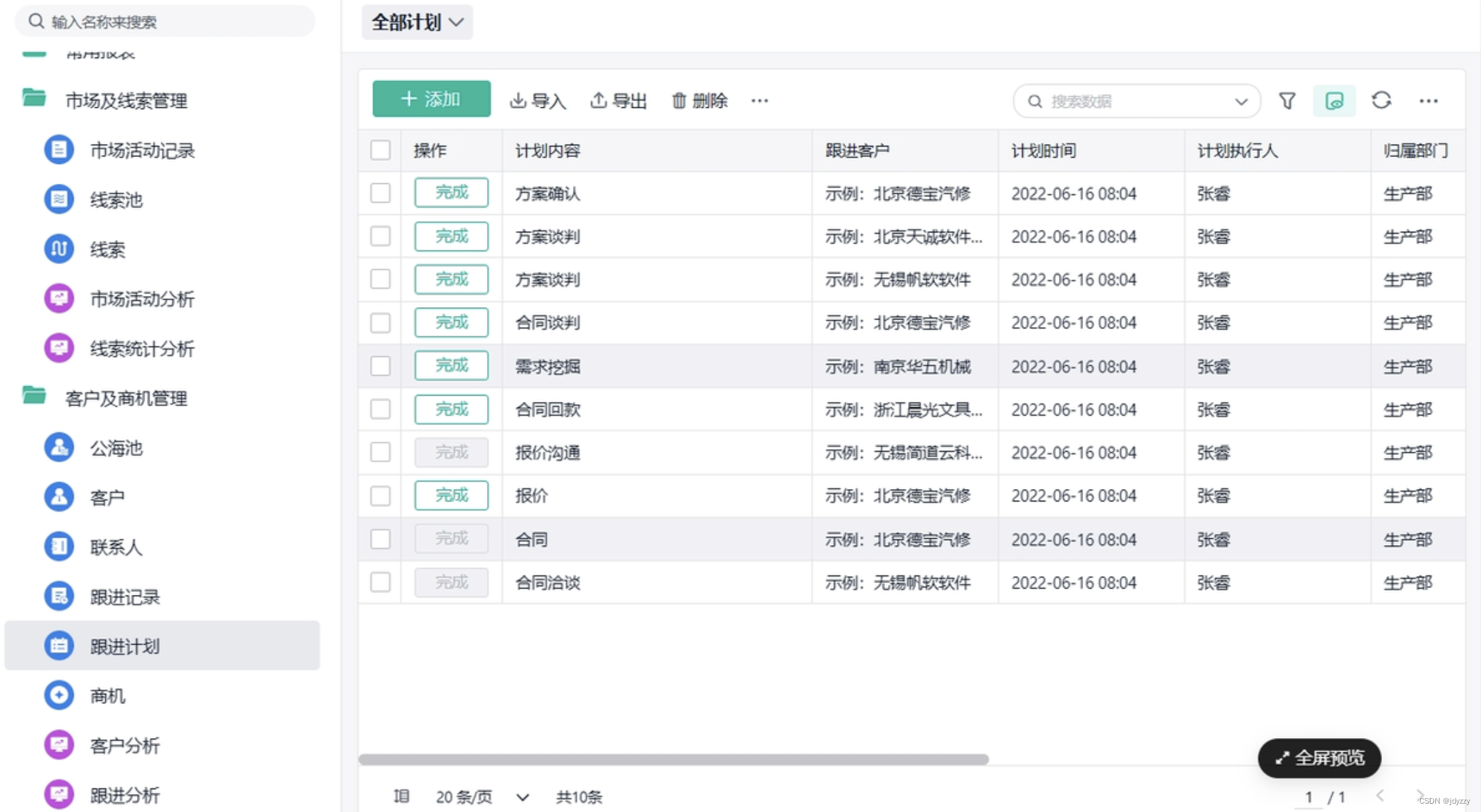Open 公海池 sidebar icon
1481x812 pixels.
(59, 447)
